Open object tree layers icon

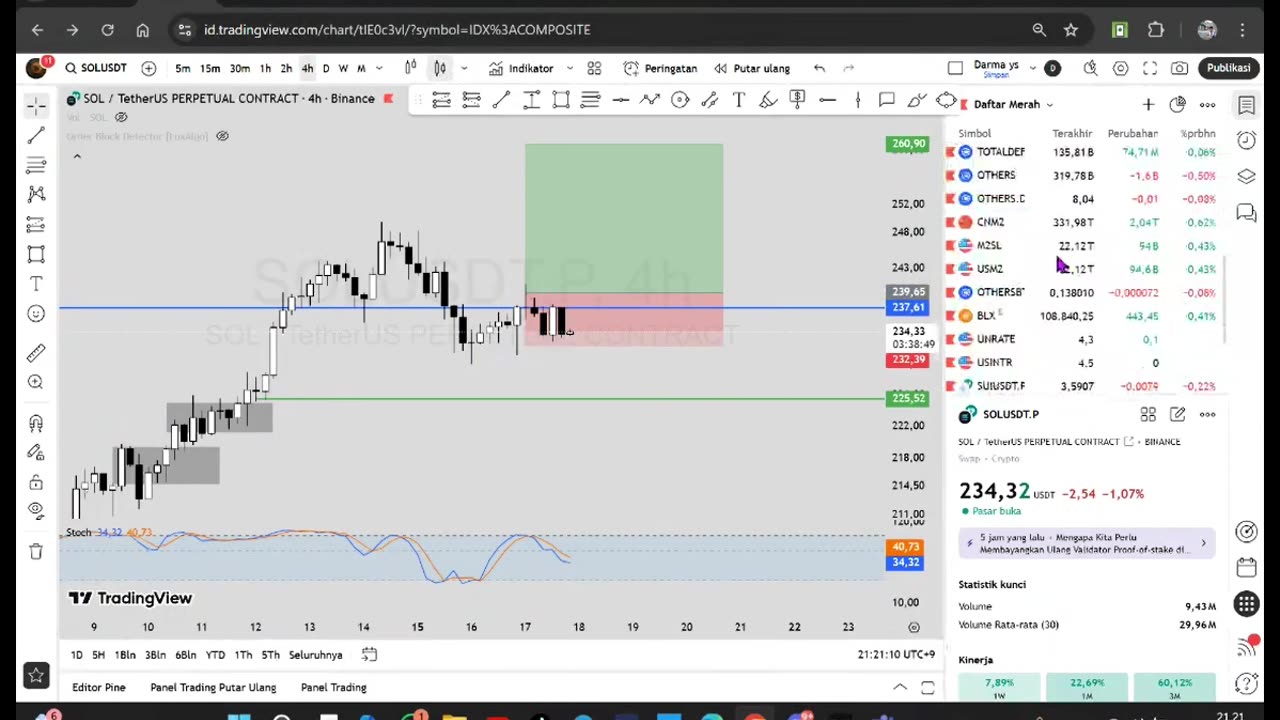pos(1246,176)
